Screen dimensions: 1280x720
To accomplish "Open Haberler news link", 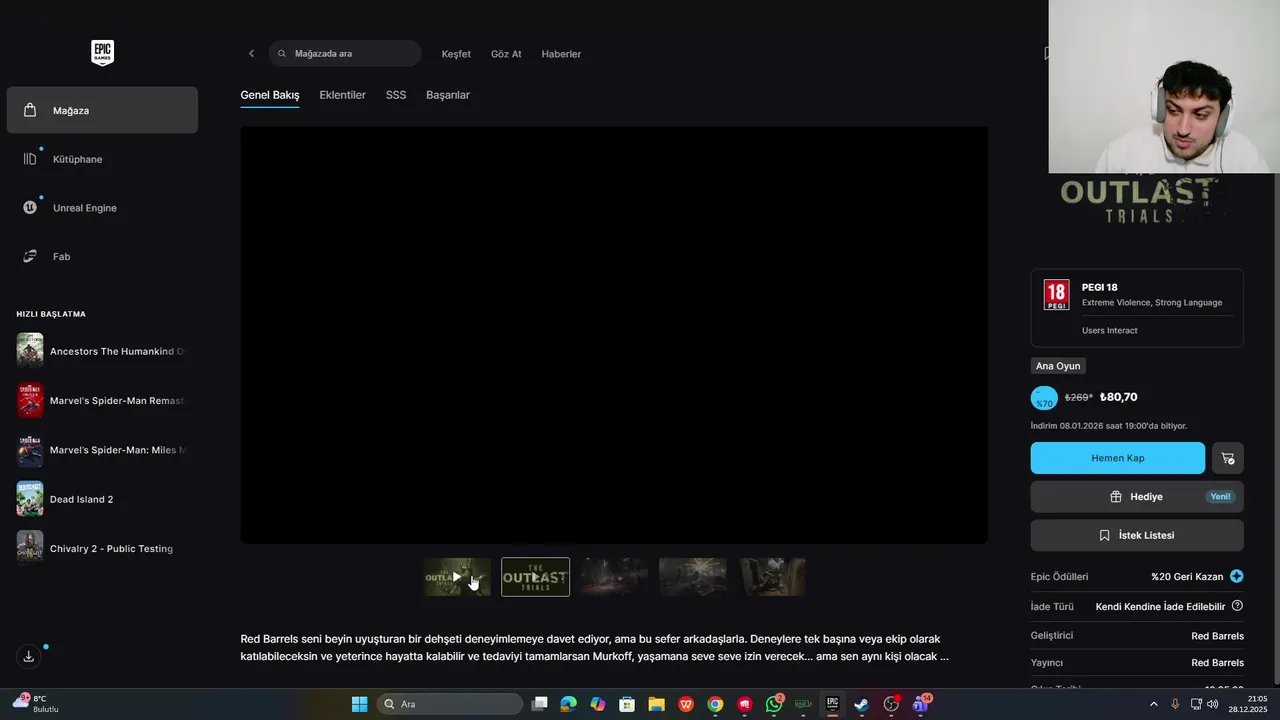I will click(x=561, y=54).
